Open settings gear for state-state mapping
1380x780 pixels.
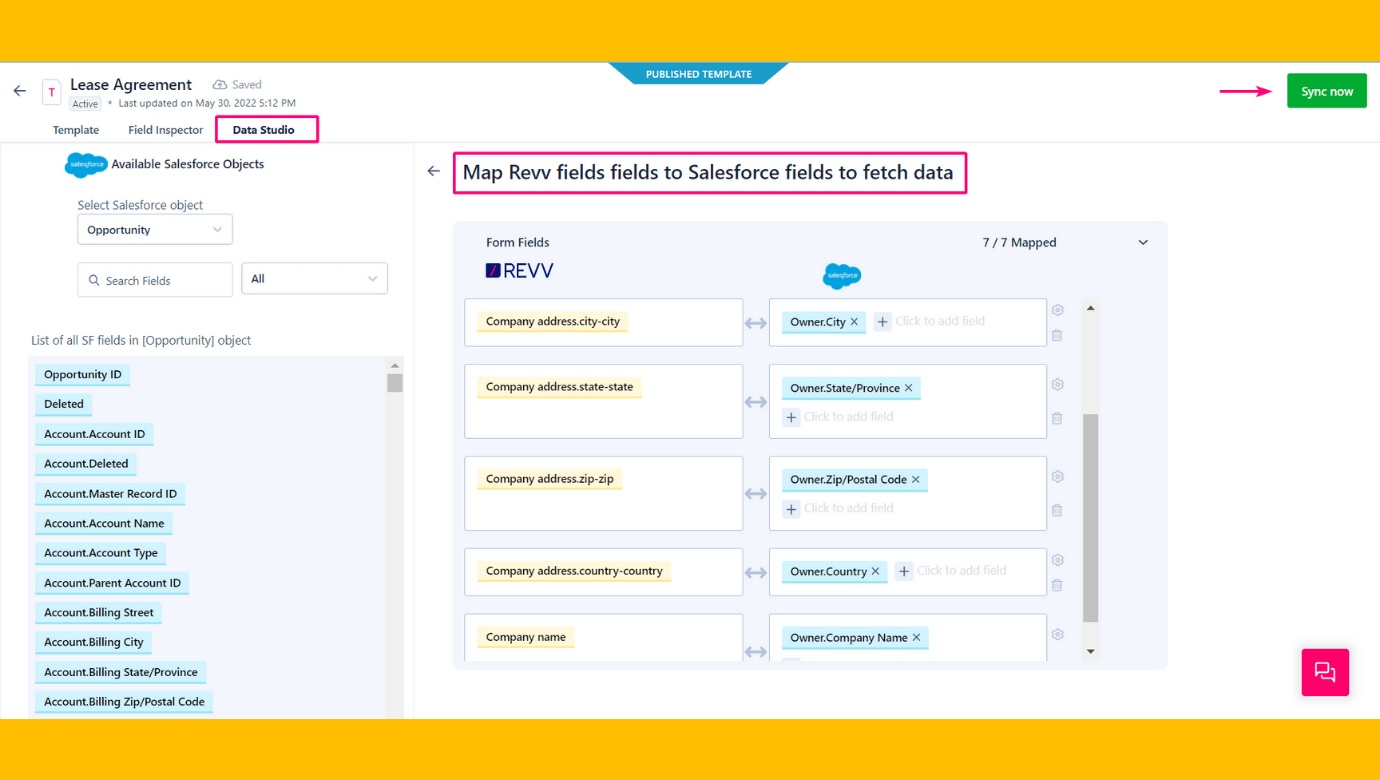coord(1057,384)
